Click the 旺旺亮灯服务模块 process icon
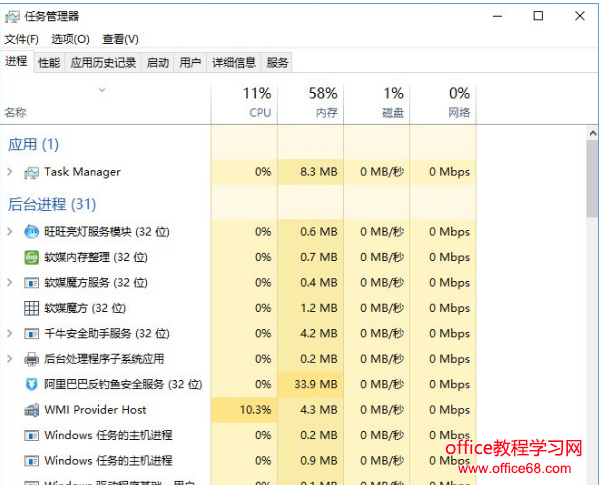The height and width of the screenshot is (485, 601). 31,232
